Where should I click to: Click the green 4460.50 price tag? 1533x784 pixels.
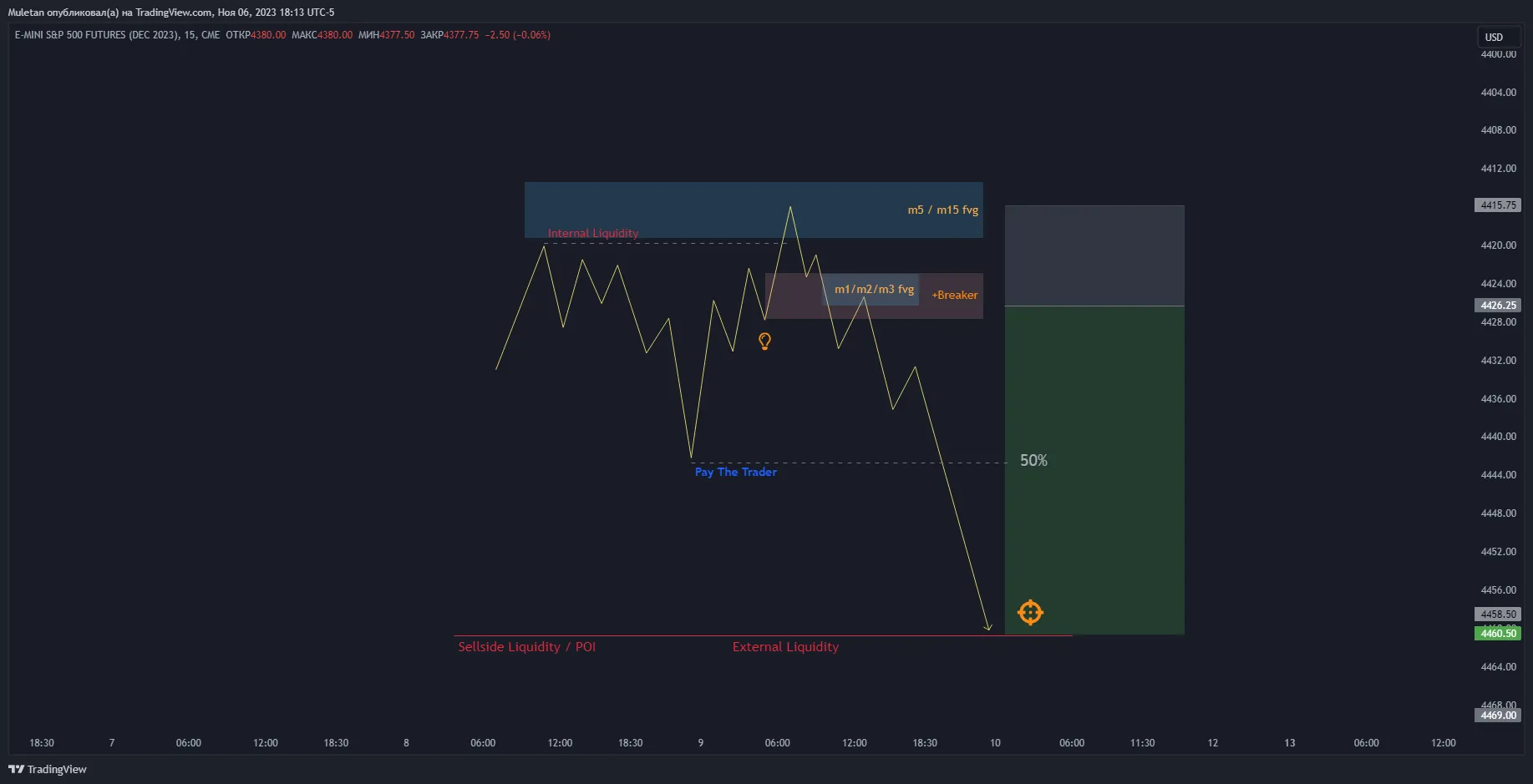click(x=1497, y=634)
